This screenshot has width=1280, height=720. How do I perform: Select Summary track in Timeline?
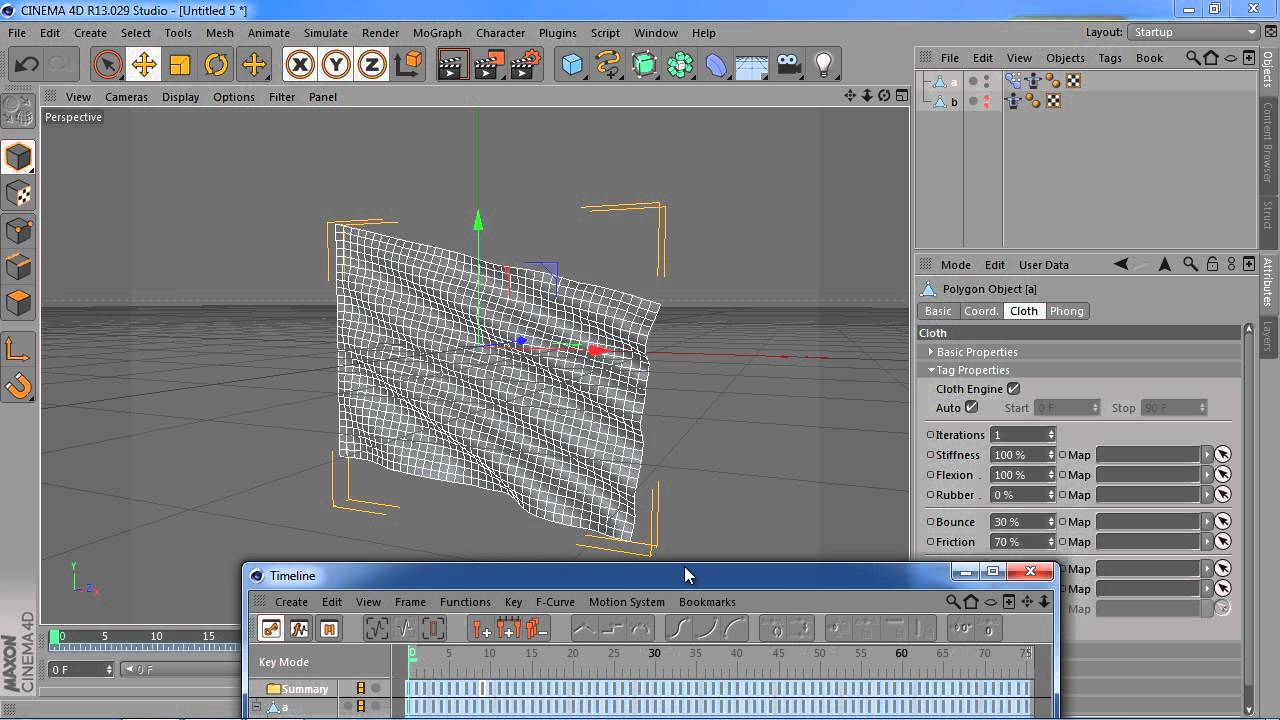tap(304, 689)
